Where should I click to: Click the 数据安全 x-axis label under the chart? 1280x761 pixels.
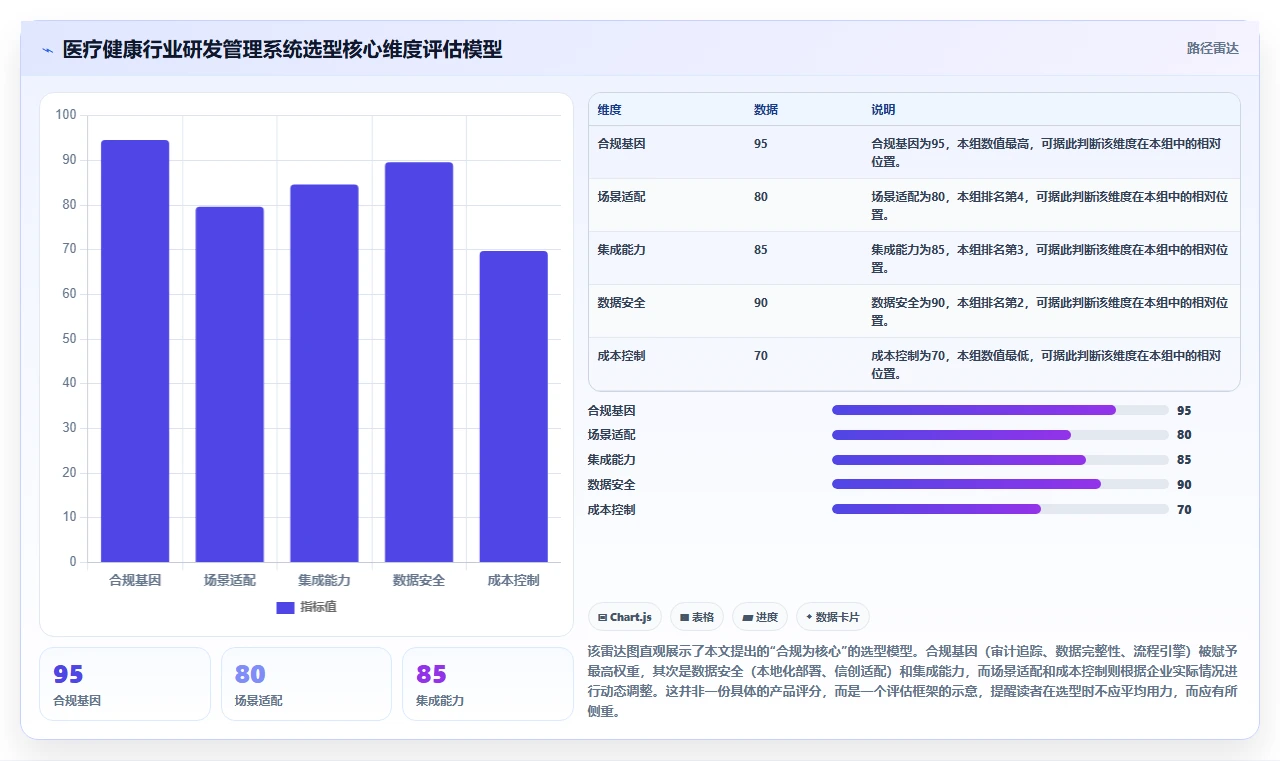coord(419,580)
